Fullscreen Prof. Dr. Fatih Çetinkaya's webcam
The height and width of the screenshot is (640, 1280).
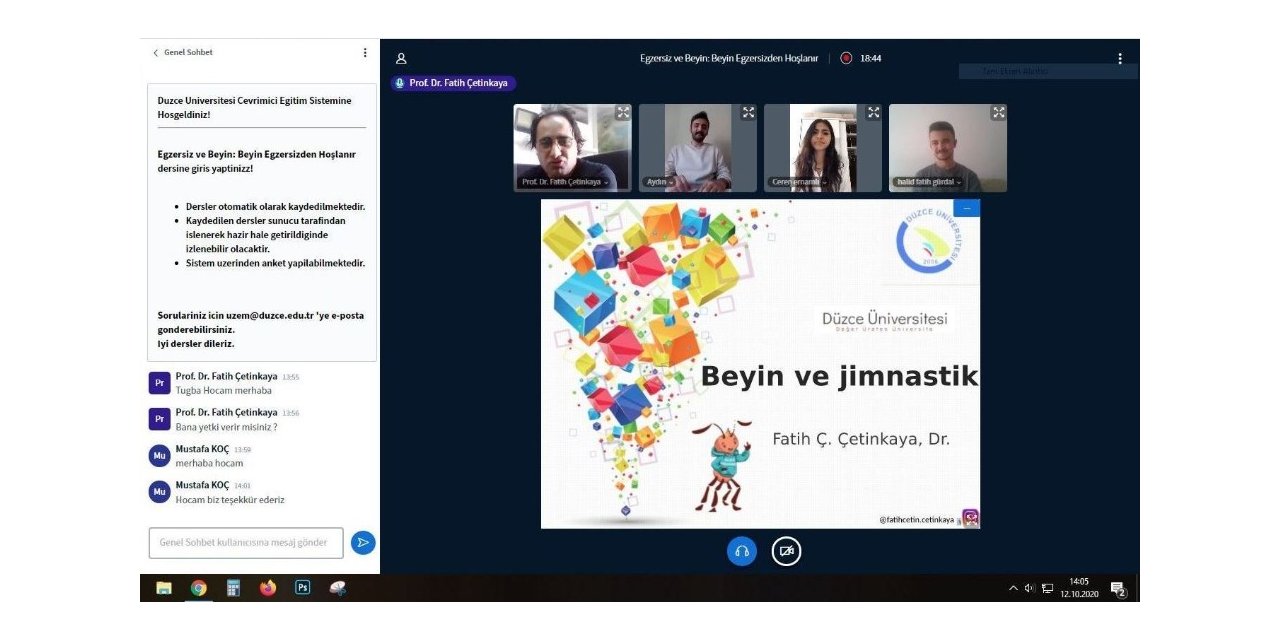pyautogui.click(x=623, y=113)
